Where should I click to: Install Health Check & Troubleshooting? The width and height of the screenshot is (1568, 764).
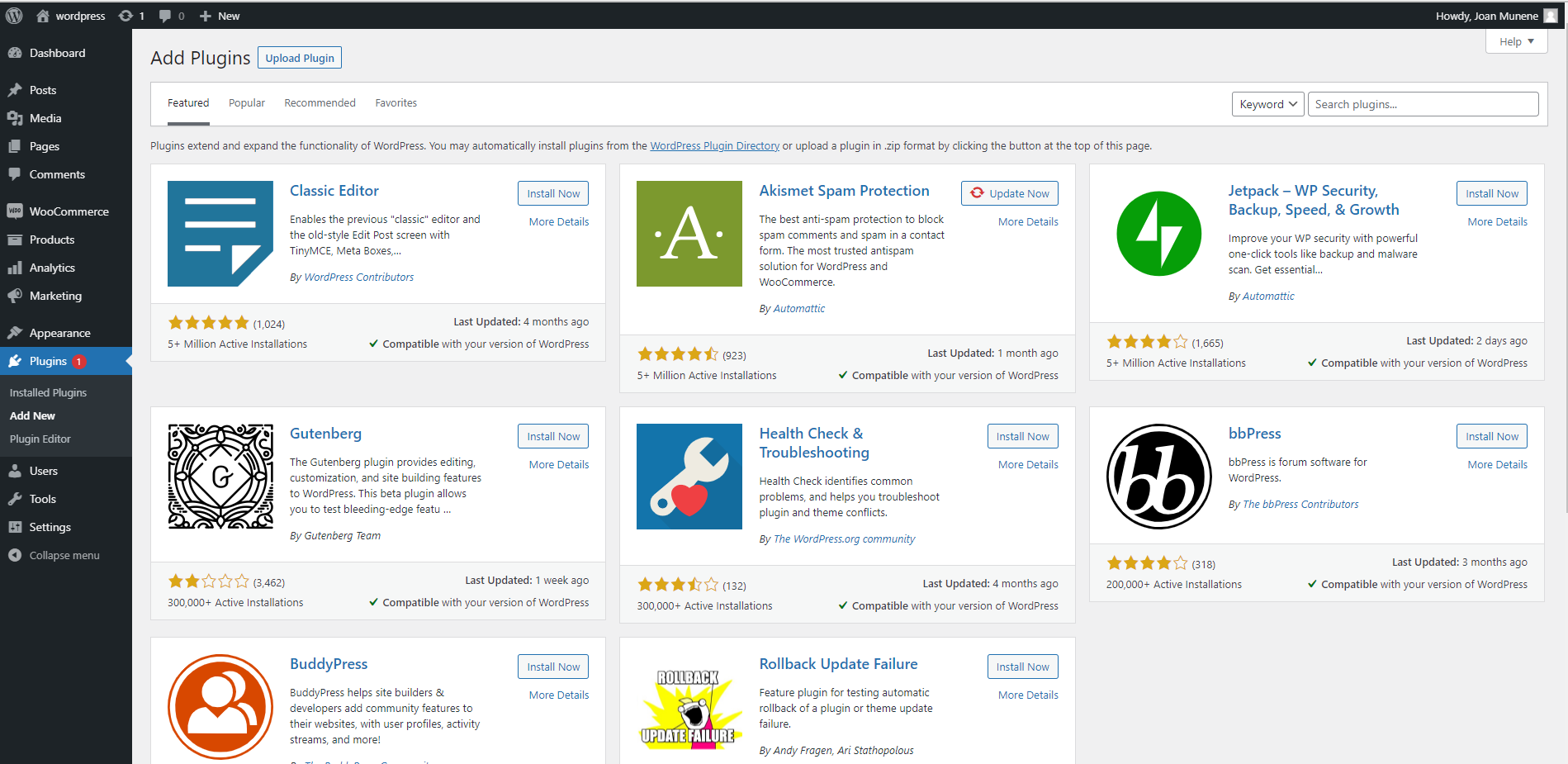[x=1023, y=436]
